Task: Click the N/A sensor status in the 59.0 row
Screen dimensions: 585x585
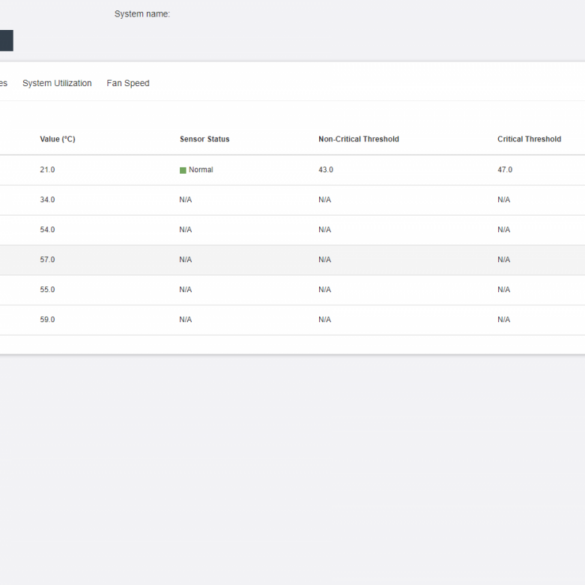Action: [x=185, y=320]
